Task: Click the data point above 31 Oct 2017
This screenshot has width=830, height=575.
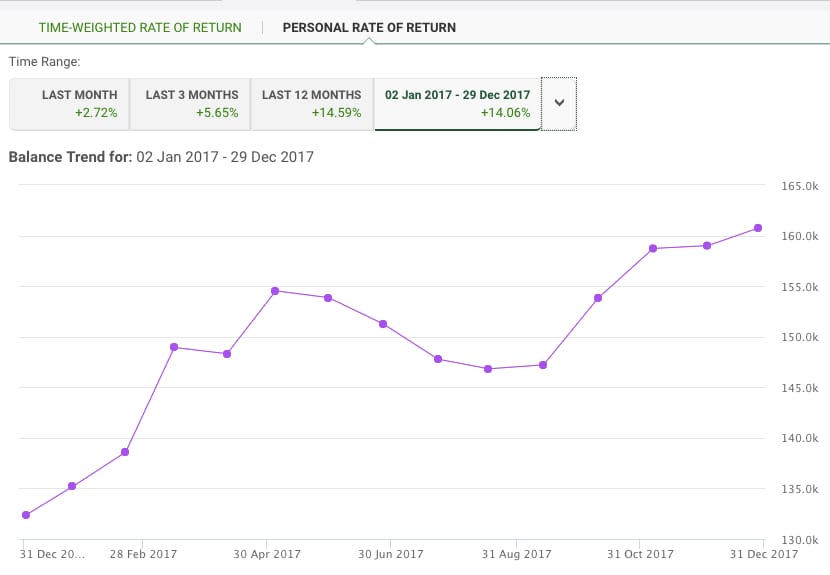Action: pyautogui.click(x=653, y=248)
